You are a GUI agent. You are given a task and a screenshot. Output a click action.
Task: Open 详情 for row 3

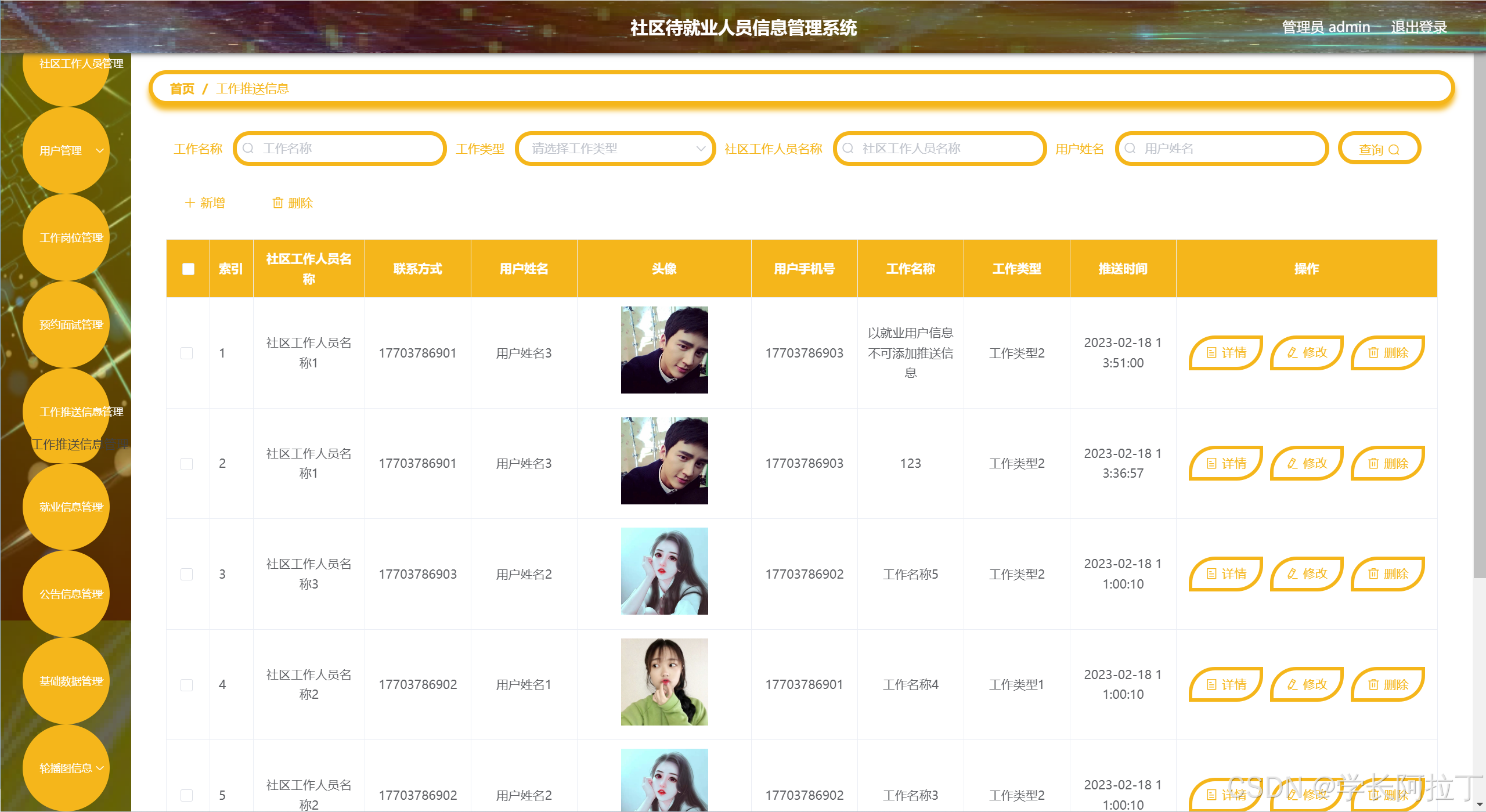tap(1225, 573)
